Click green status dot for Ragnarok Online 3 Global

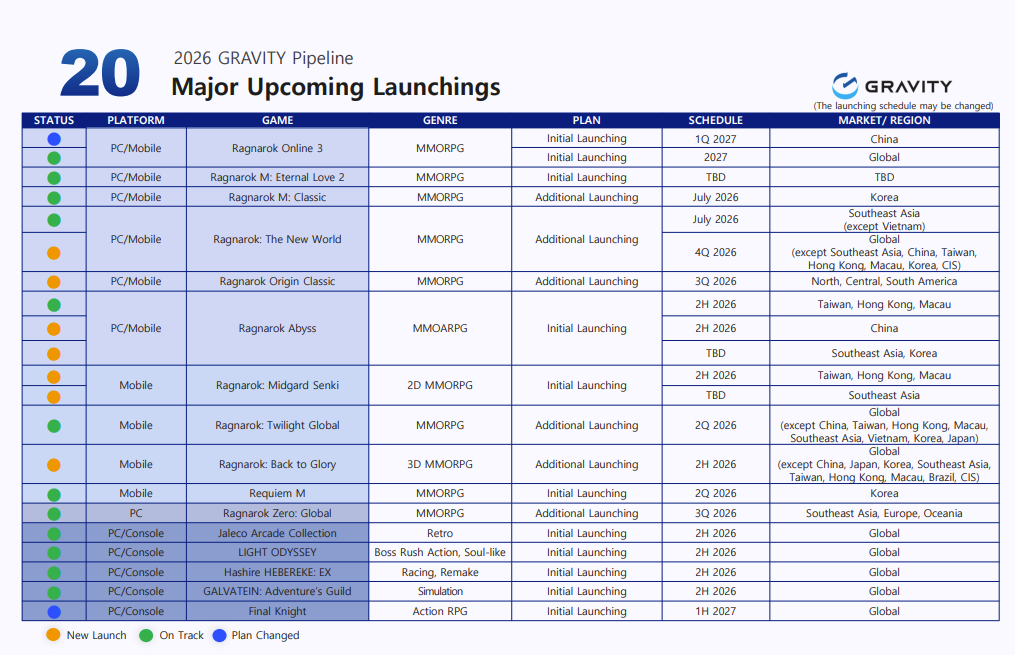click(54, 158)
